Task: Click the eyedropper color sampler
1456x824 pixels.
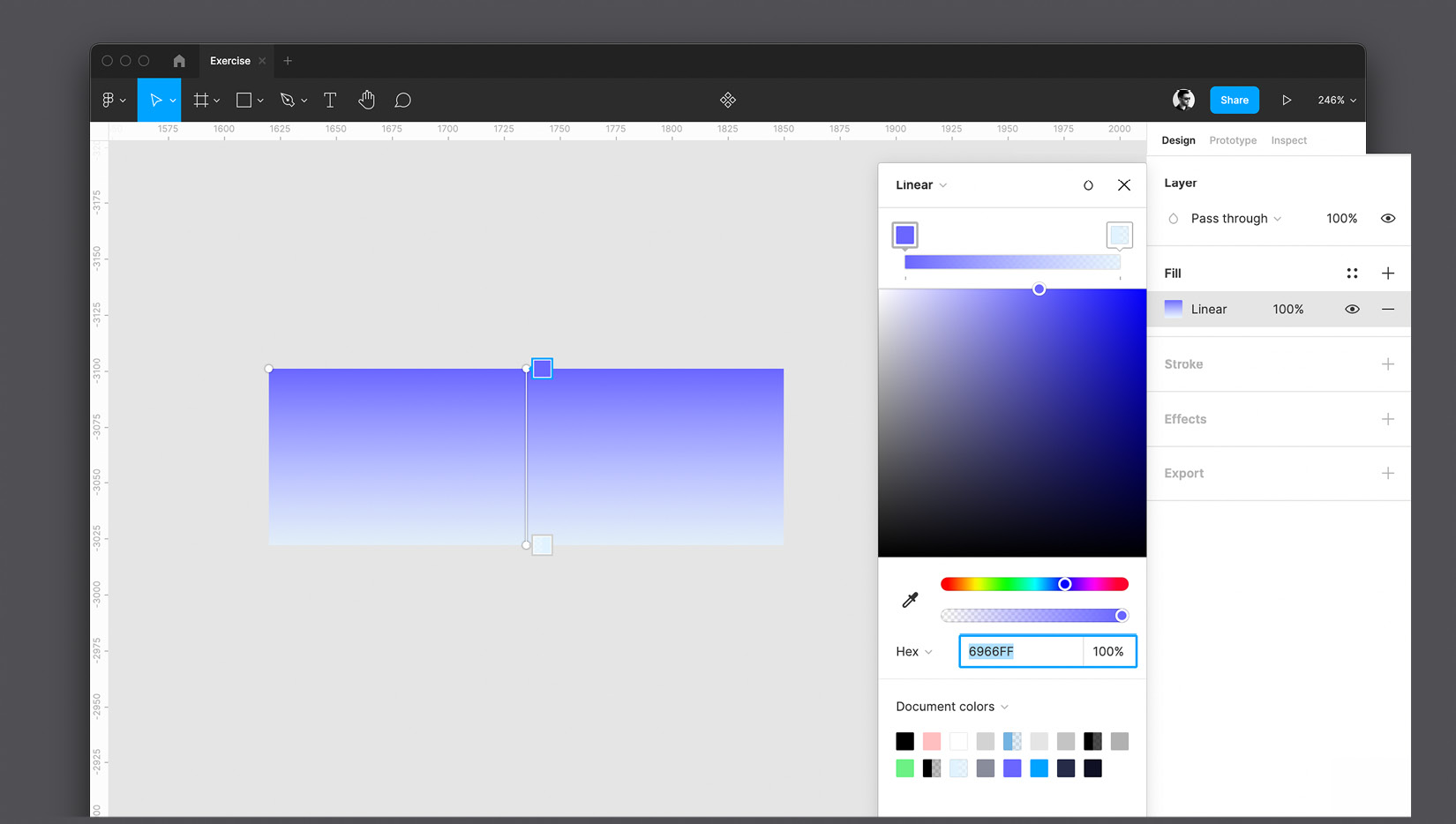Action: [910, 600]
